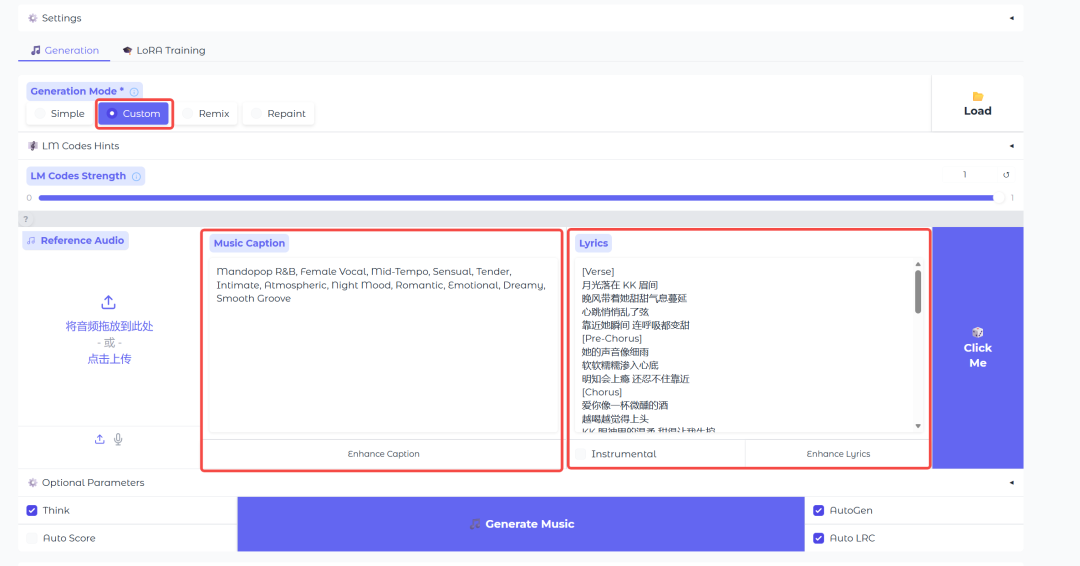Click the small upload icon below Reference Audio

[x=100, y=439]
